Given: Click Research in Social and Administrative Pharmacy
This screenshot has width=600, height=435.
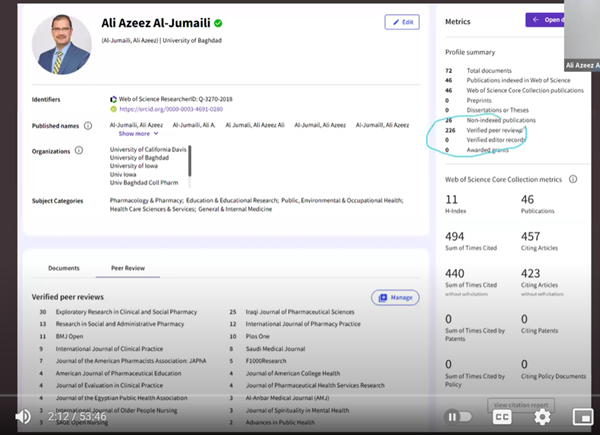Looking at the screenshot, I should click(x=120, y=324).
